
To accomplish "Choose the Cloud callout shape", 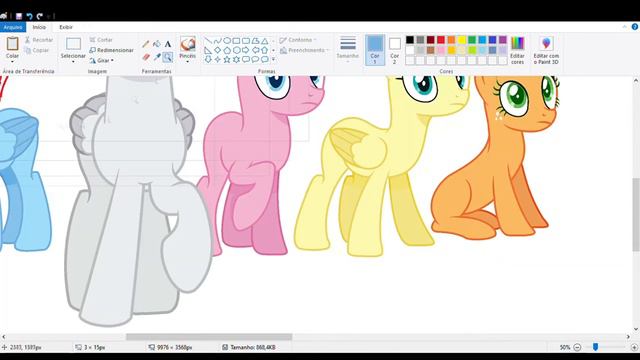I will click(x=264, y=60).
